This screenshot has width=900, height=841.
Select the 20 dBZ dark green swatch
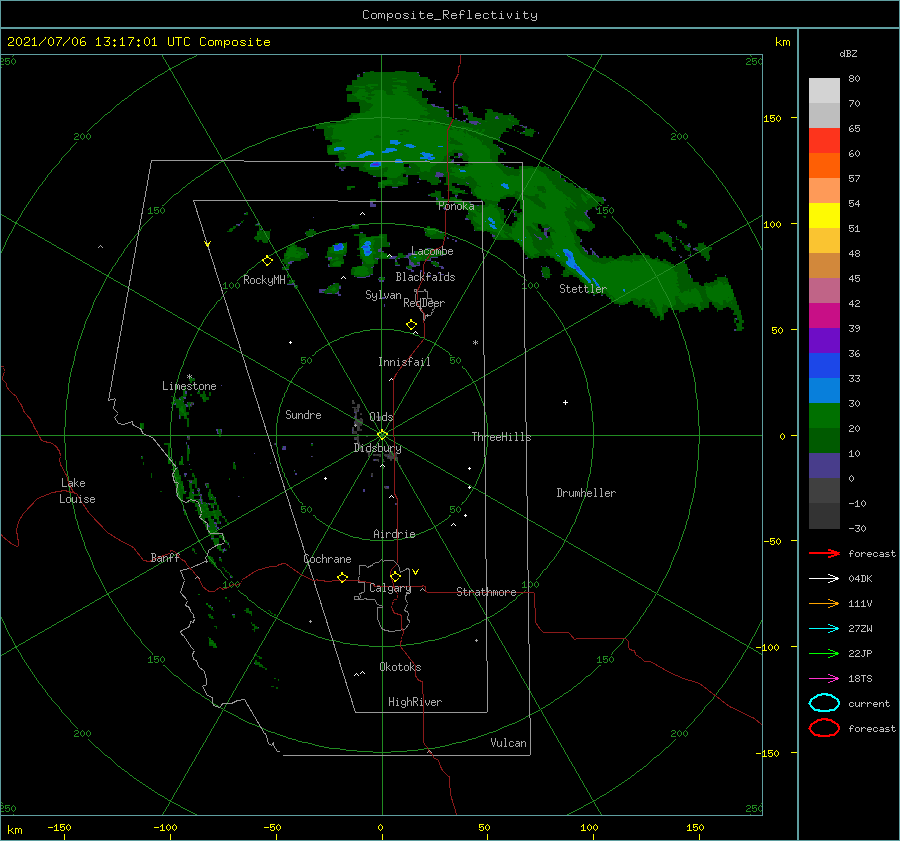click(x=824, y=440)
